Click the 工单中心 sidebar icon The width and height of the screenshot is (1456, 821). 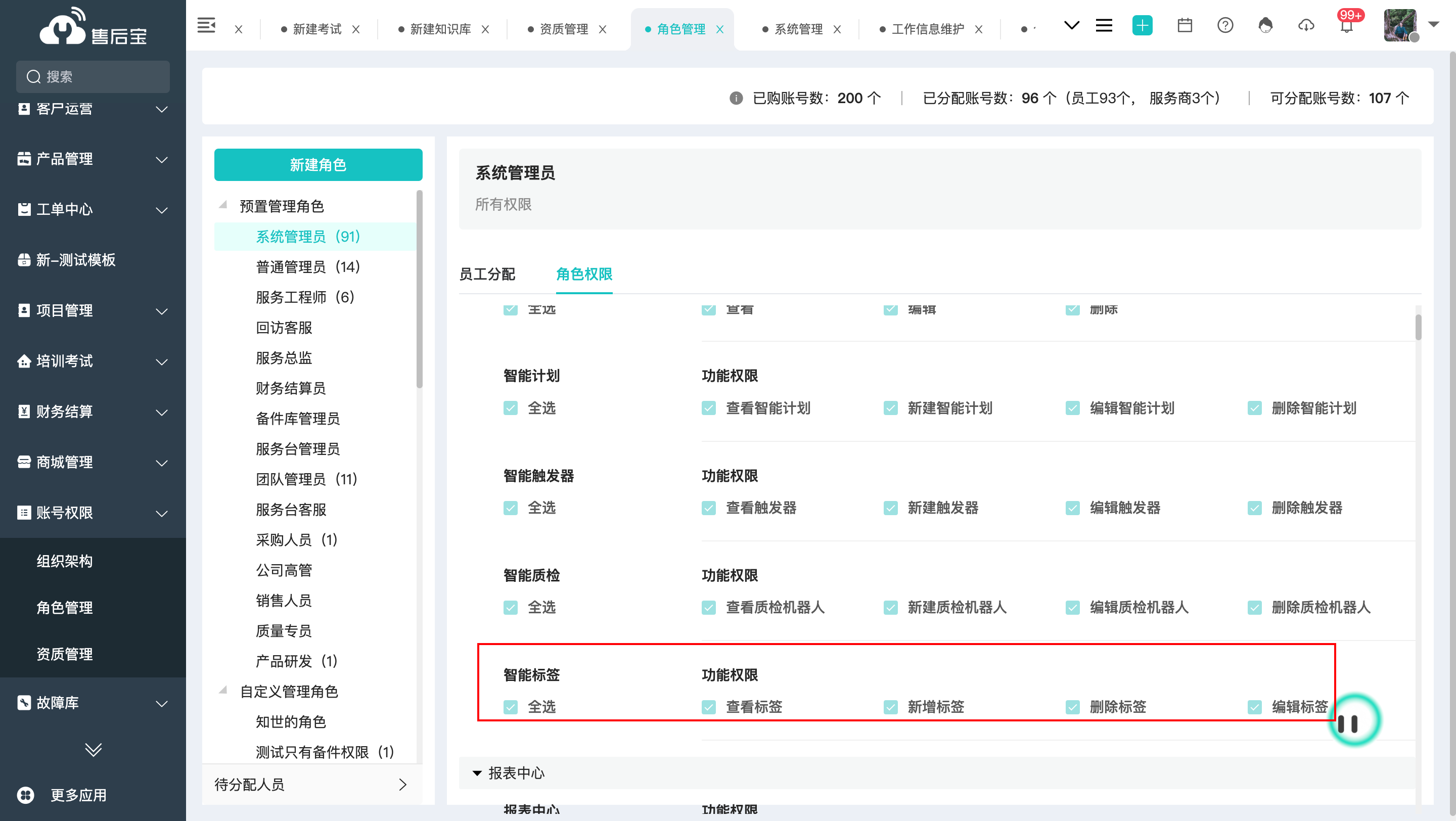coord(24,210)
